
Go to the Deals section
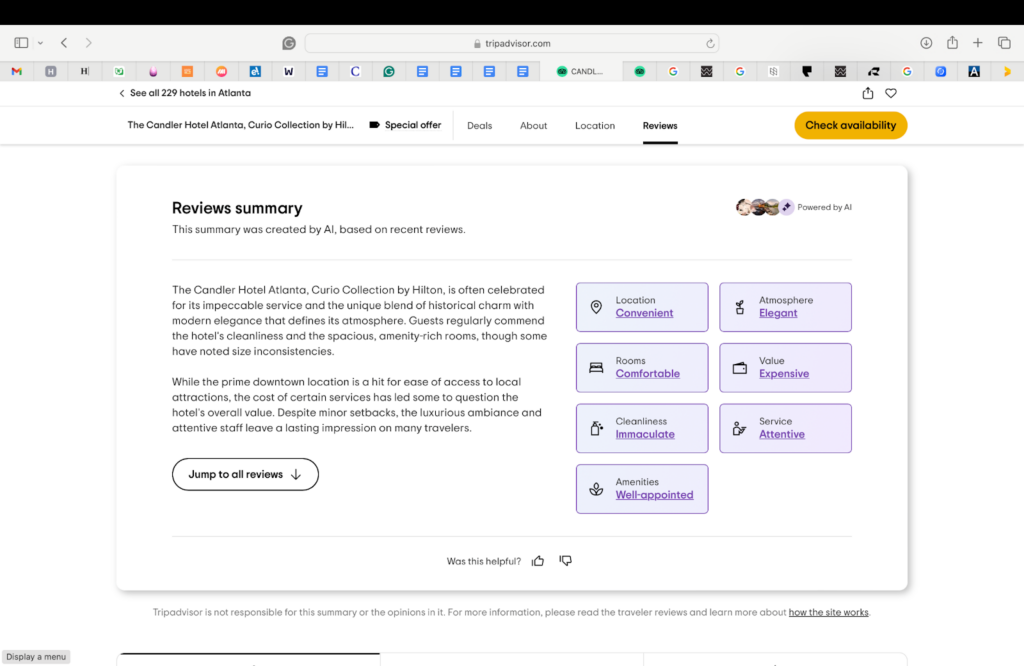pyautogui.click(x=479, y=125)
